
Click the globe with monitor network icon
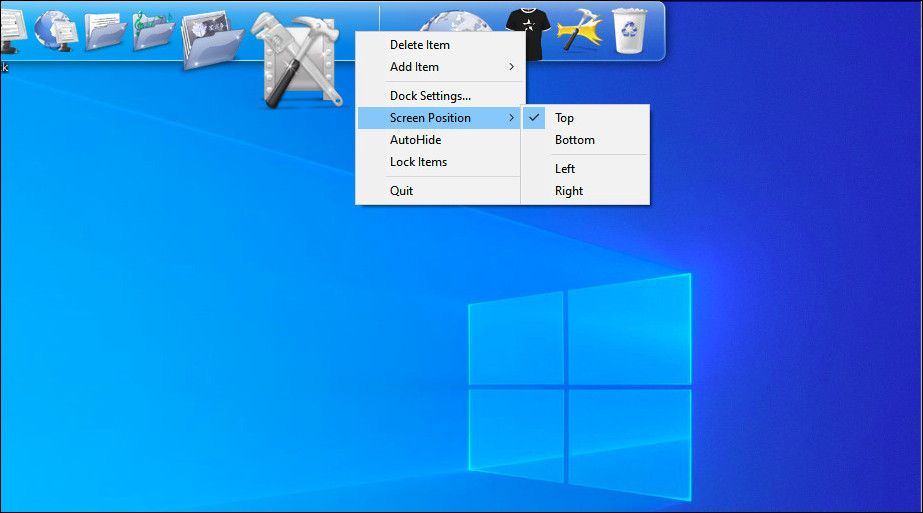[x=55, y=31]
